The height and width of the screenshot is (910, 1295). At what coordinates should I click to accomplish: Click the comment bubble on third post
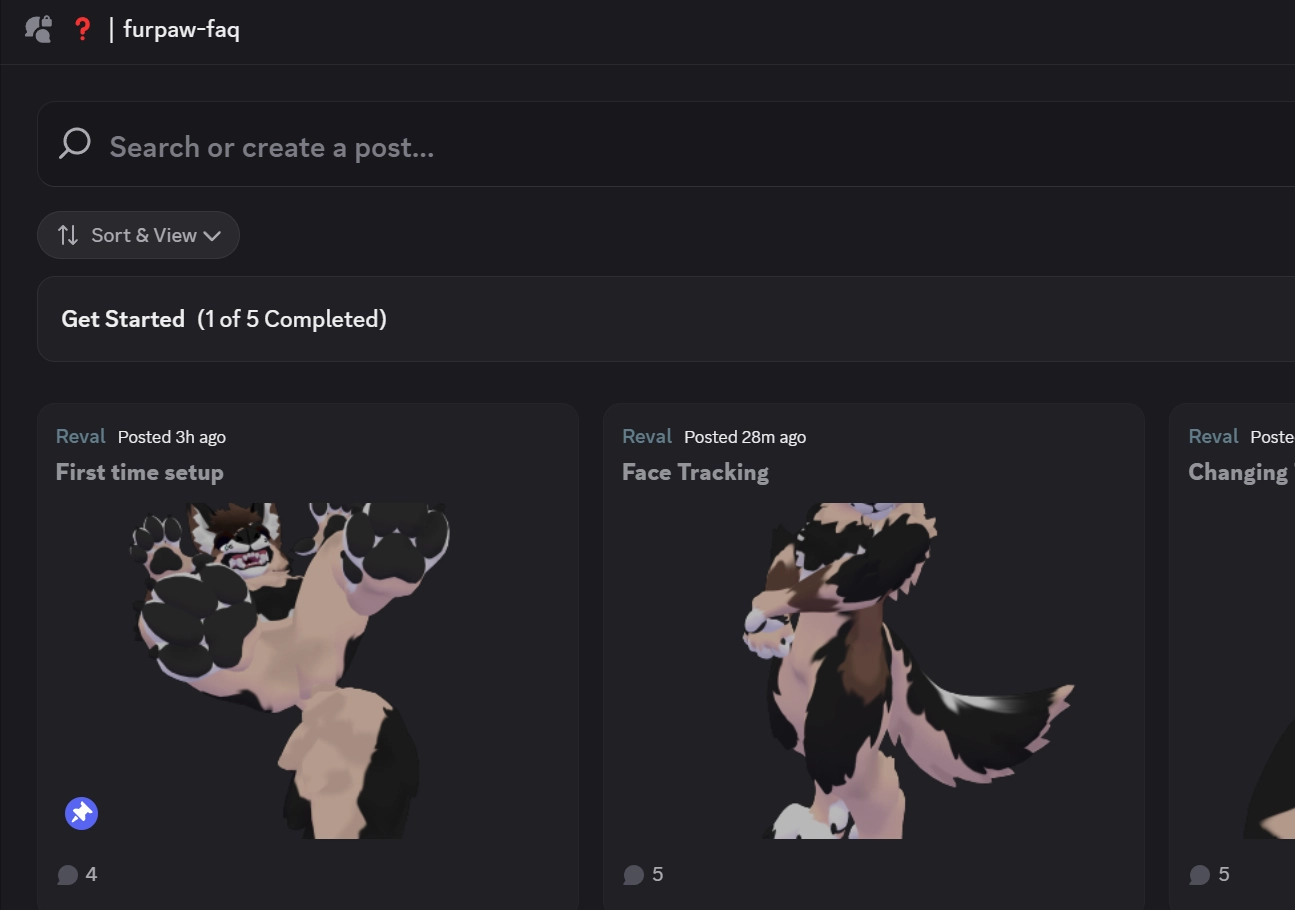(x=1199, y=875)
